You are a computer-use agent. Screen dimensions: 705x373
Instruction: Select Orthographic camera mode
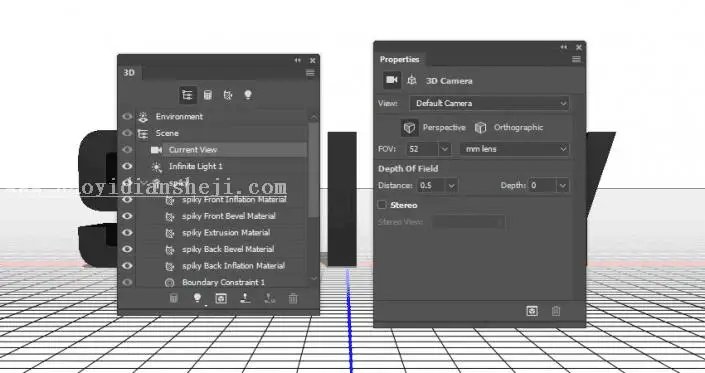(x=518, y=128)
